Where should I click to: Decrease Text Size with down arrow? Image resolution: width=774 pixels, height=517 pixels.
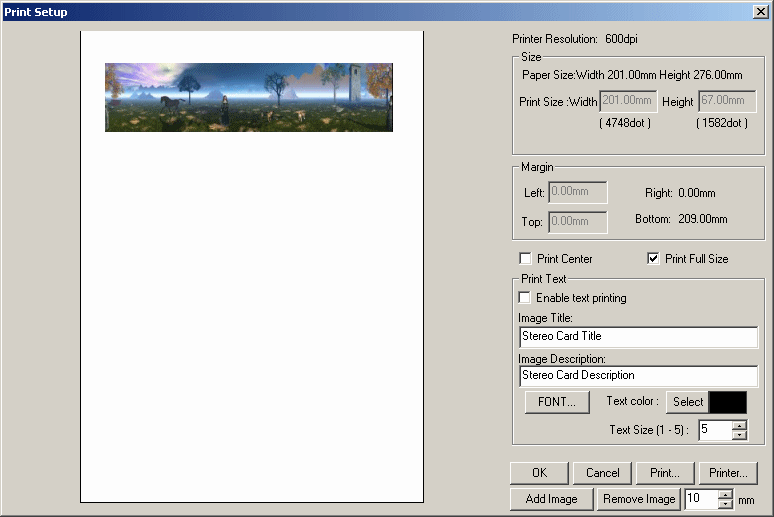tap(739, 435)
